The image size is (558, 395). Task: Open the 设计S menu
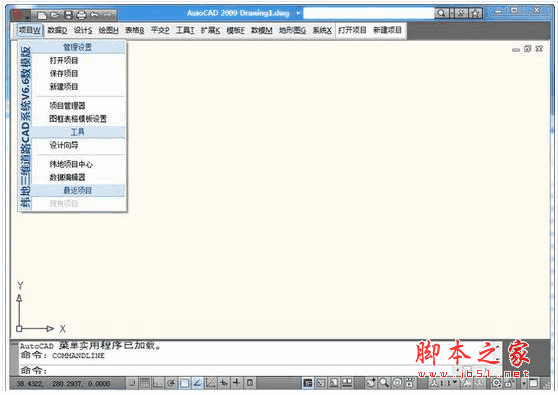pos(83,30)
